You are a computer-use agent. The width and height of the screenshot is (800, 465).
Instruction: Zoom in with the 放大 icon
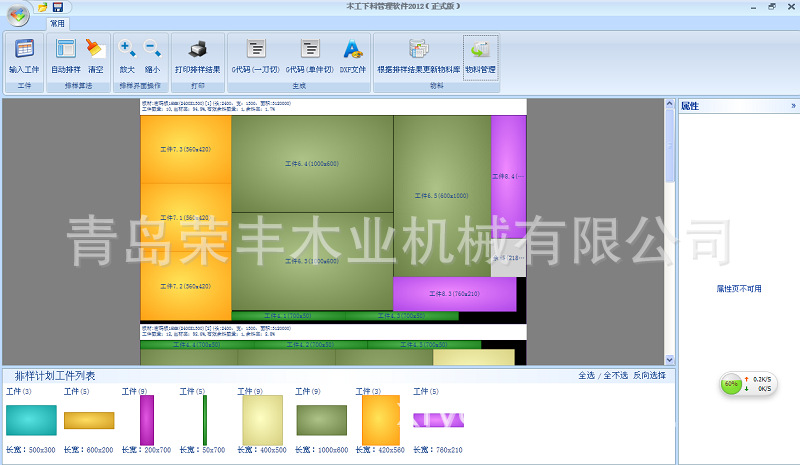127,49
